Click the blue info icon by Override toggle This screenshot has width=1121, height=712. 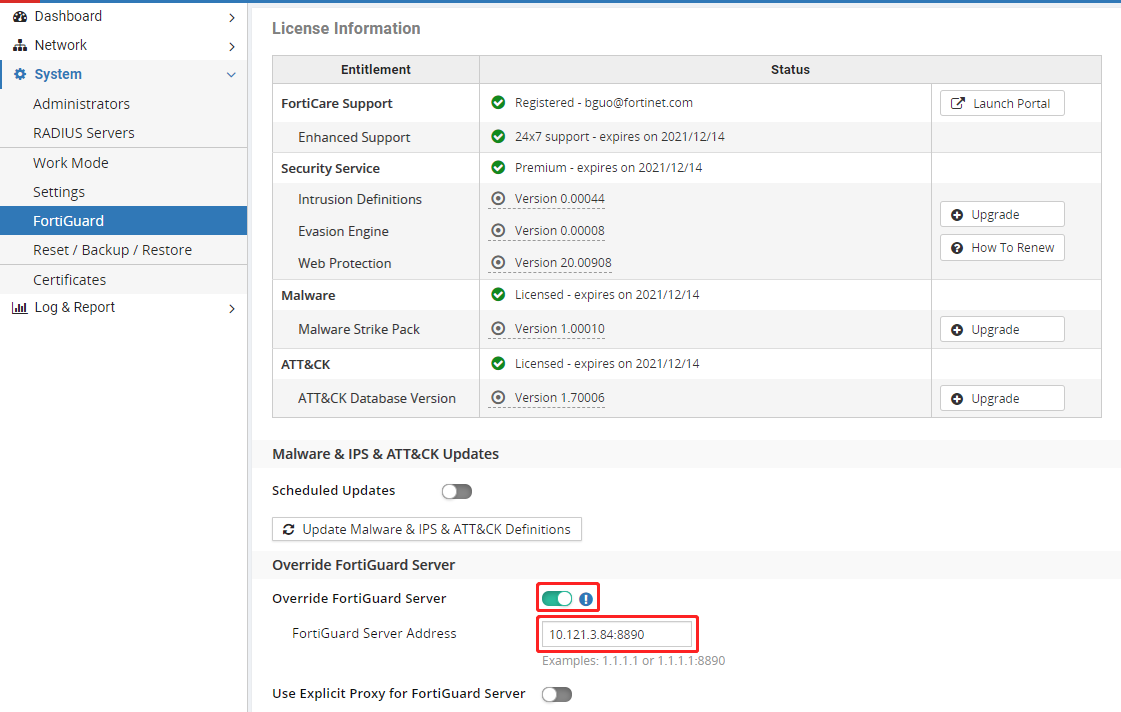click(x=586, y=599)
